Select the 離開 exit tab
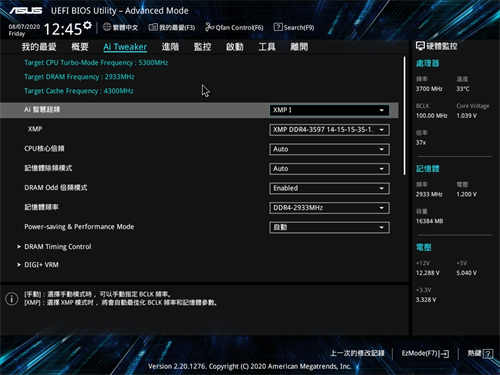The width and height of the screenshot is (500, 375). coord(299,47)
